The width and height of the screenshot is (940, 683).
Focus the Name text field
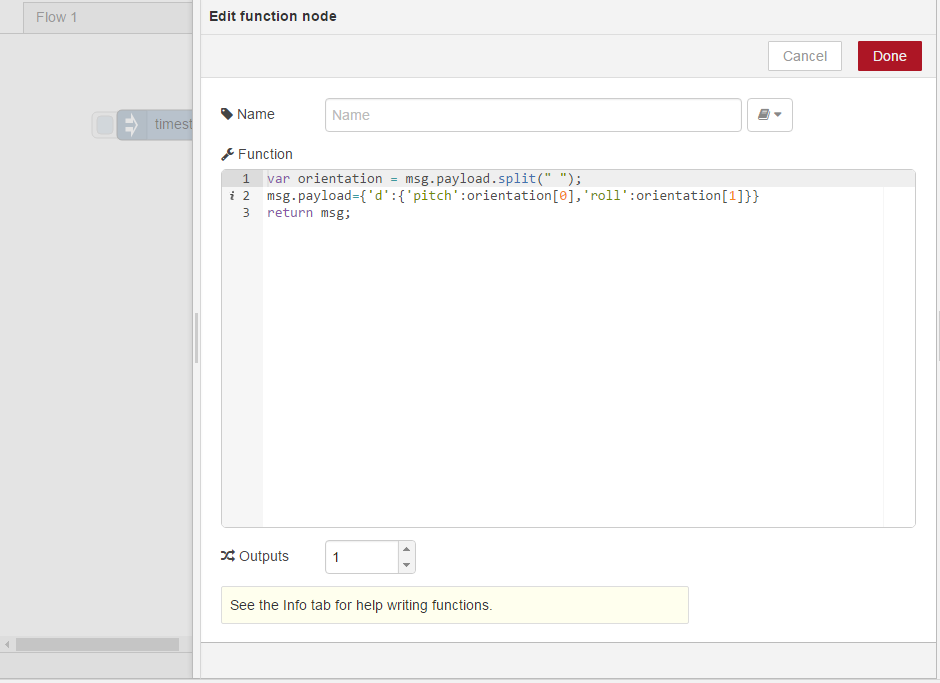533,115
